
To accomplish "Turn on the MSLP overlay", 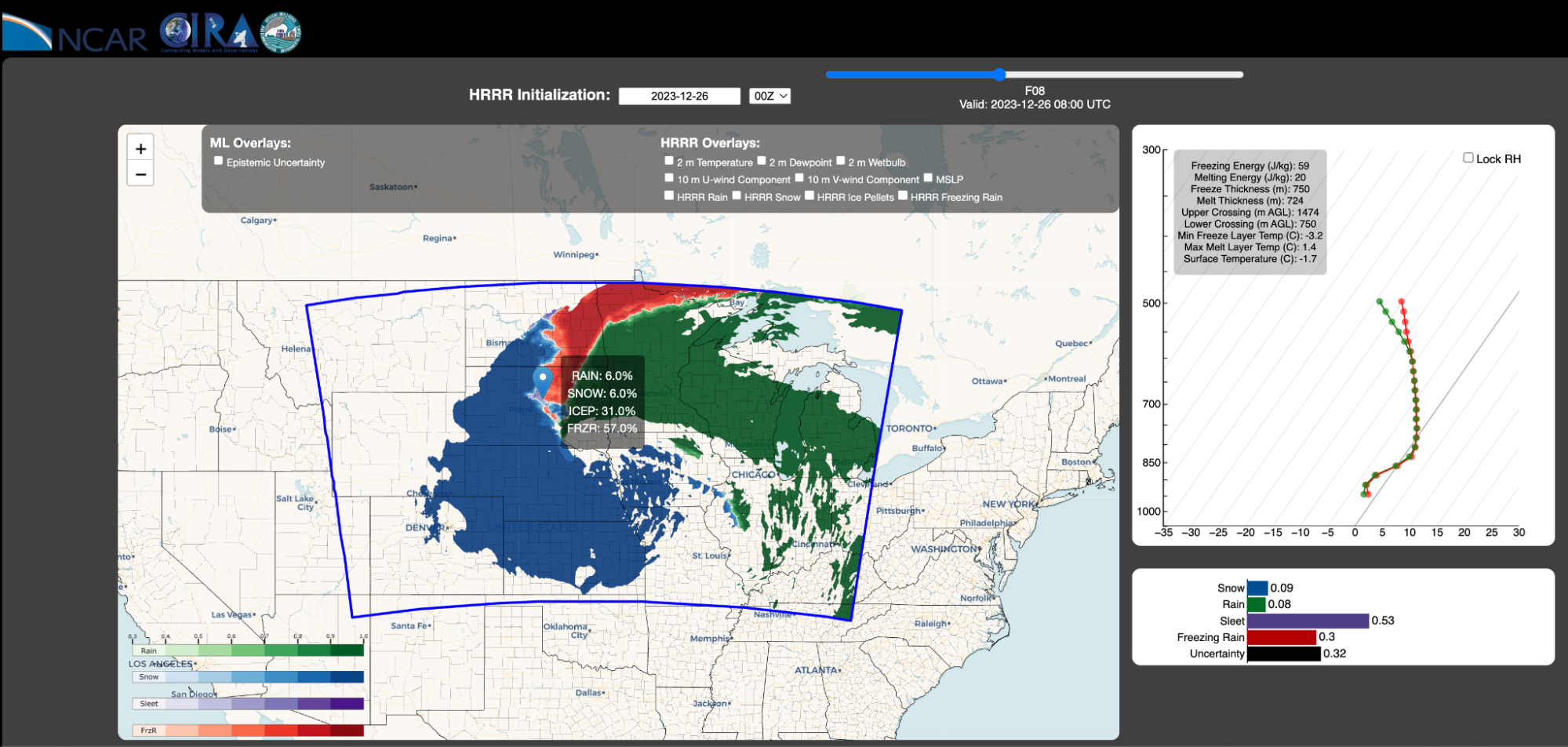I will [x=928, y=178].
